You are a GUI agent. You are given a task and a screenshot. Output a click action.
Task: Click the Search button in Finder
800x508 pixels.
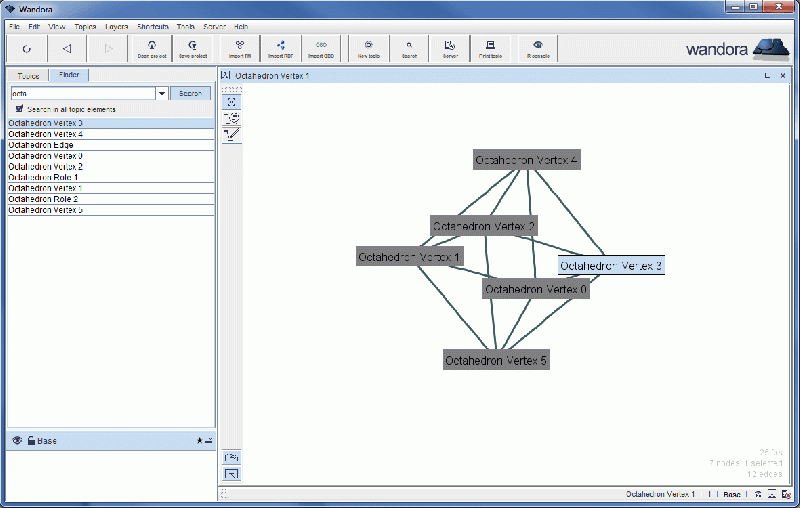190,93
